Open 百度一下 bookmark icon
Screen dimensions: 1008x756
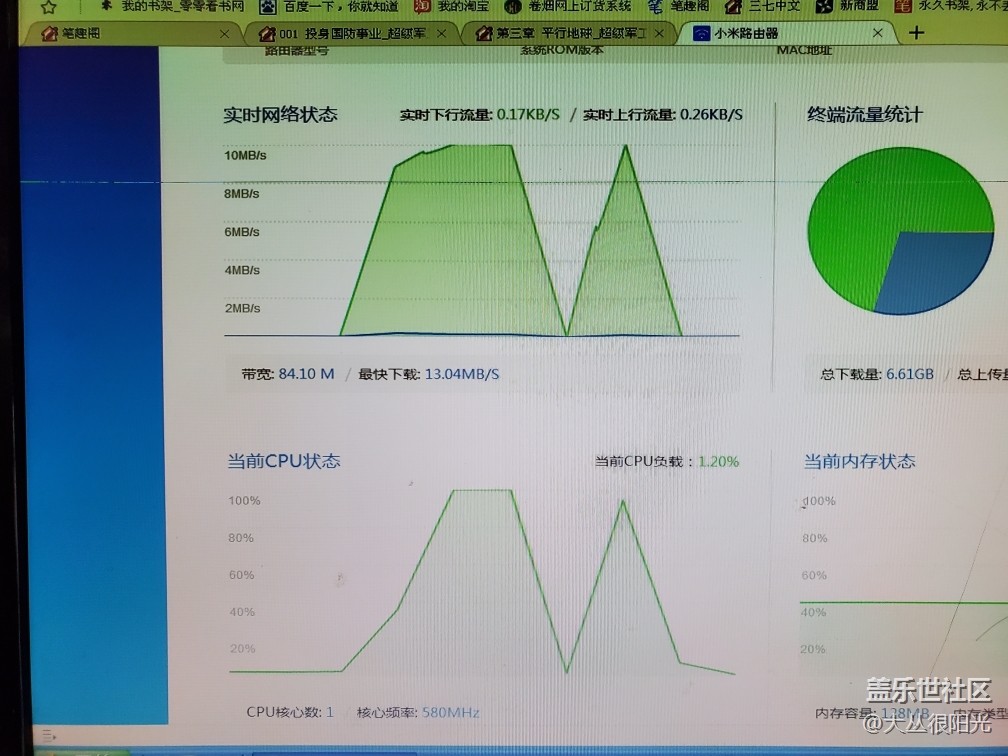click(x=267, y=6)
